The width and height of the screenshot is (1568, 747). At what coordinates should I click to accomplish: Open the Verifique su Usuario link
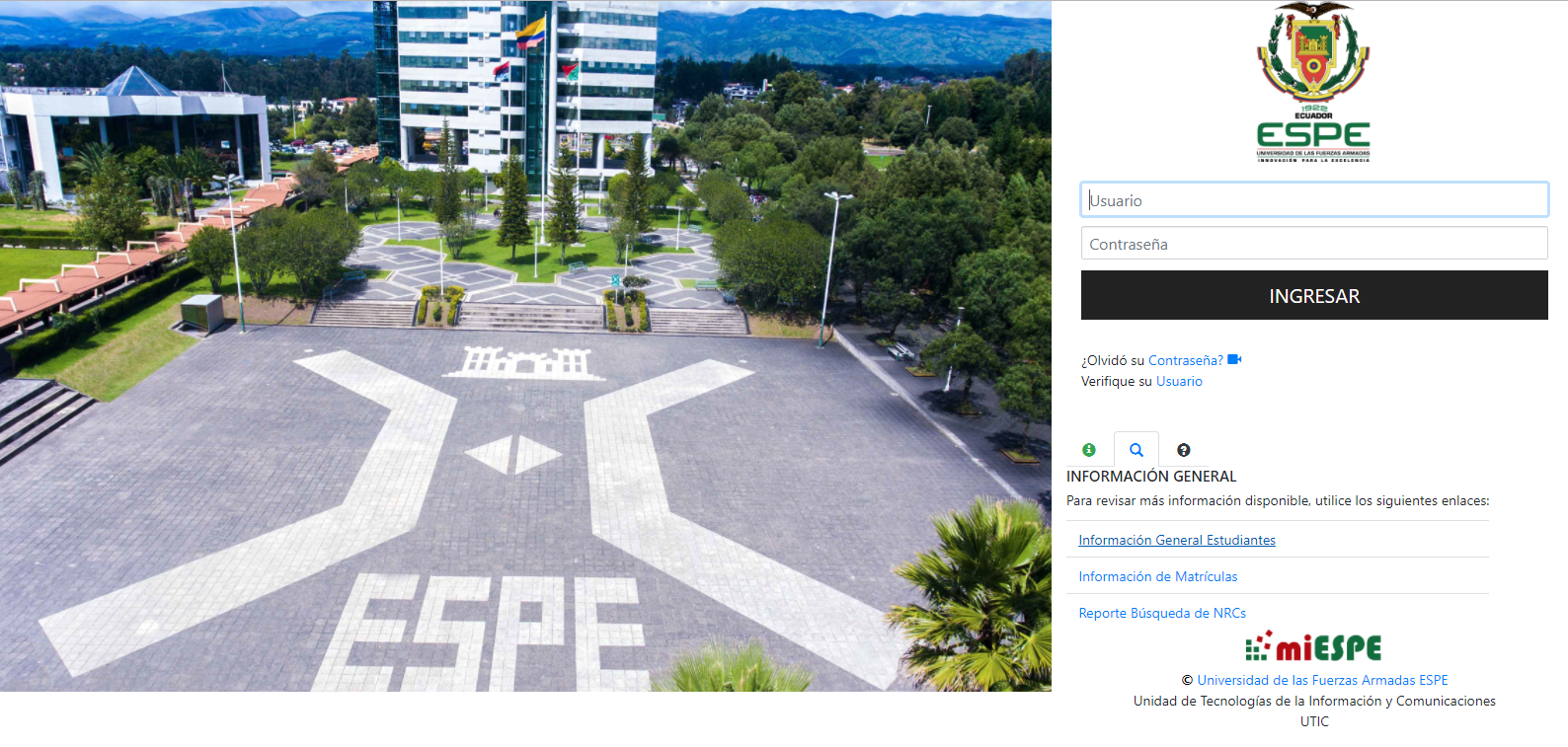point(1179,381)
